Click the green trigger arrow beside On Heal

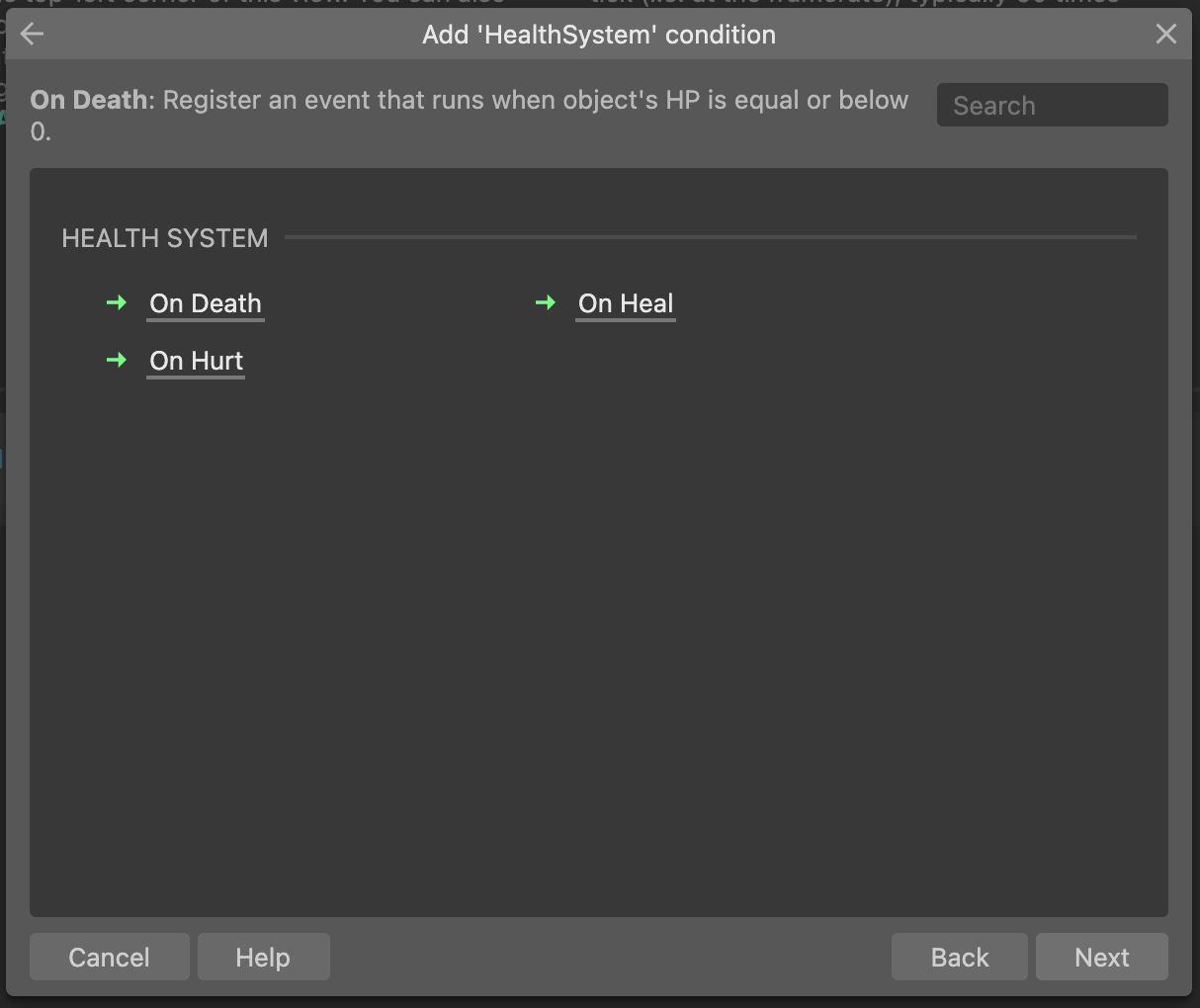(545, 303)
